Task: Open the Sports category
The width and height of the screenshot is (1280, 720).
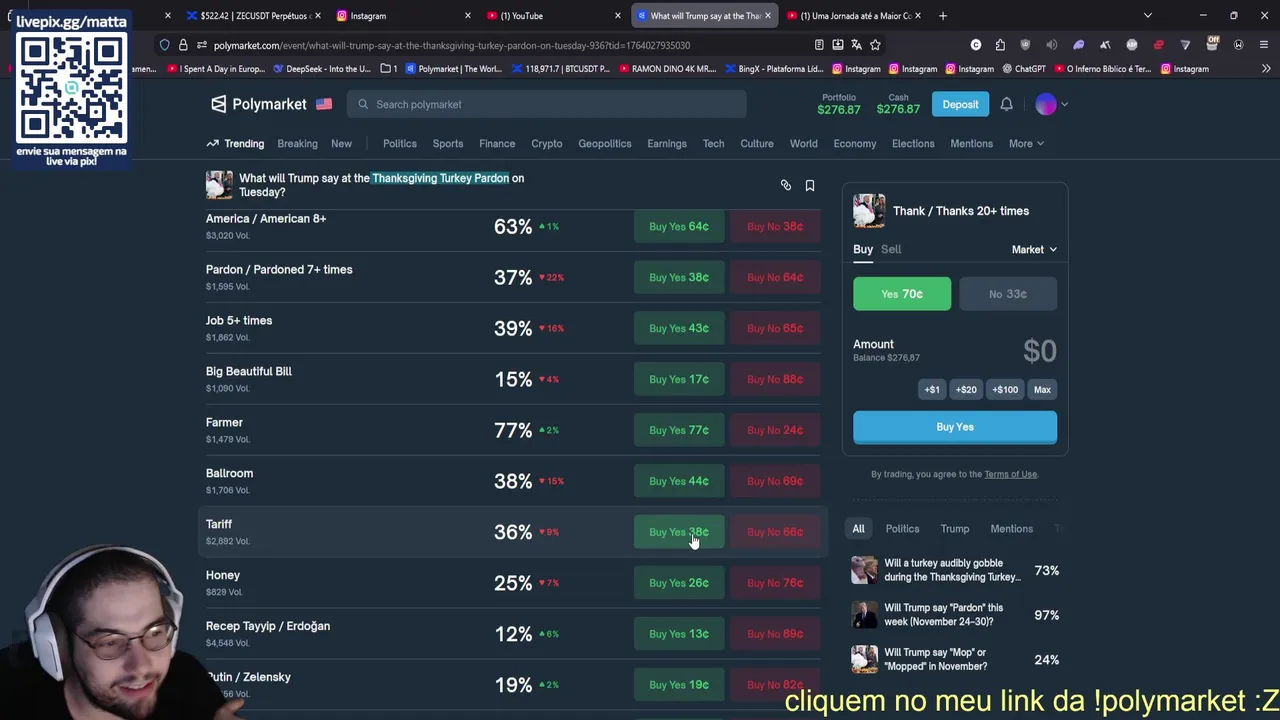Action: (448, 143)
